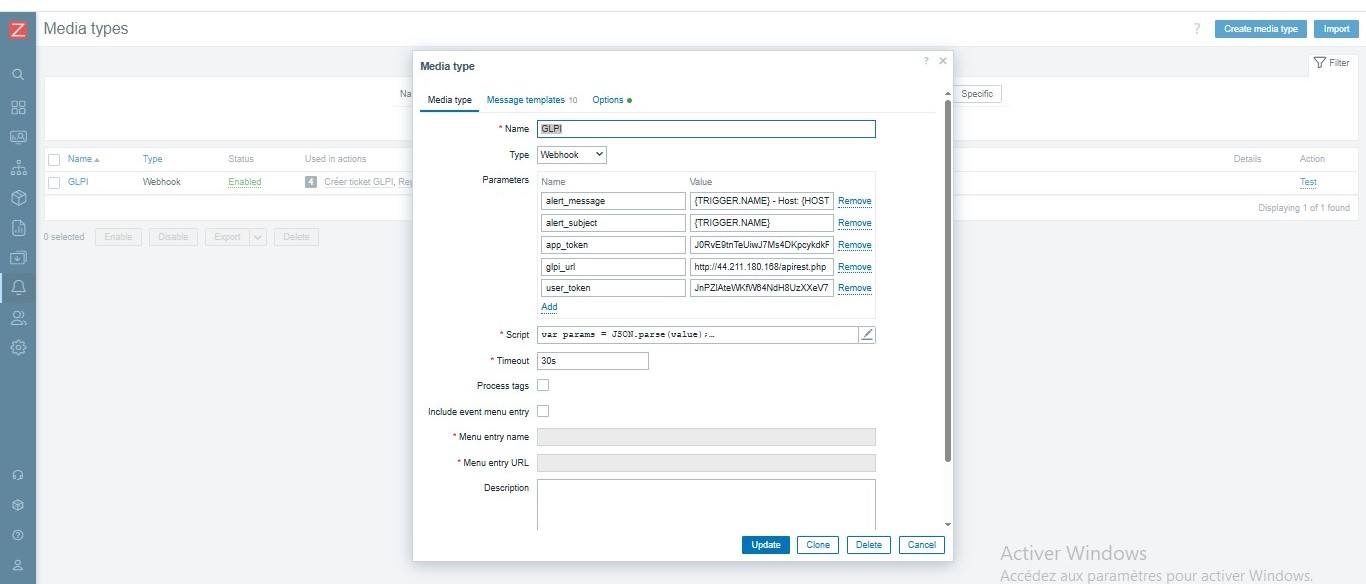Image resolution: width=1366 pixels, height=584 pixels.
Task: Click the Zabbix logo icon
Action: pyautogui.click(x=18, y=30)
